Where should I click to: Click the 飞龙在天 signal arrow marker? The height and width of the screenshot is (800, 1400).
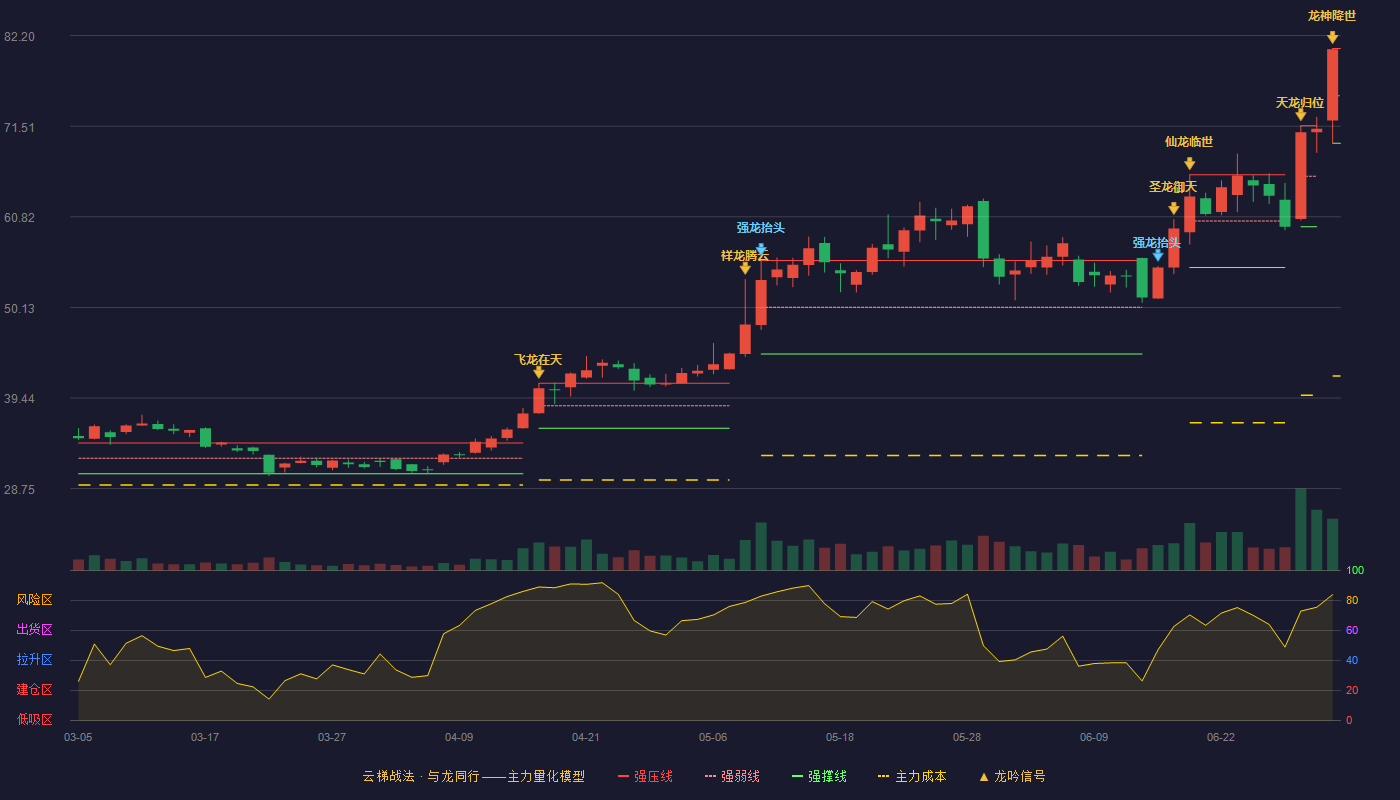coord(538,372)
